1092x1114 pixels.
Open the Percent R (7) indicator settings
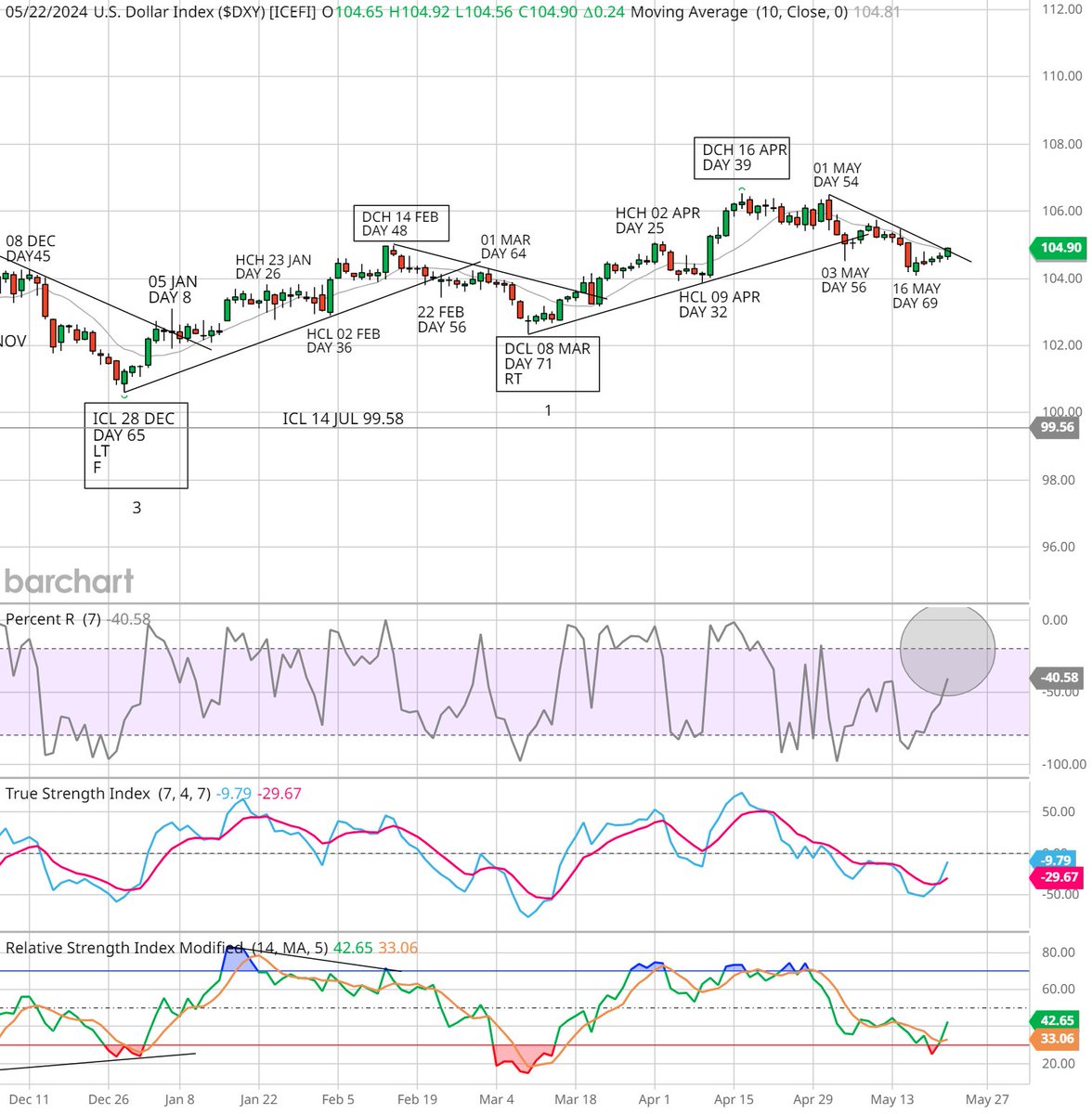click(56, 618)
